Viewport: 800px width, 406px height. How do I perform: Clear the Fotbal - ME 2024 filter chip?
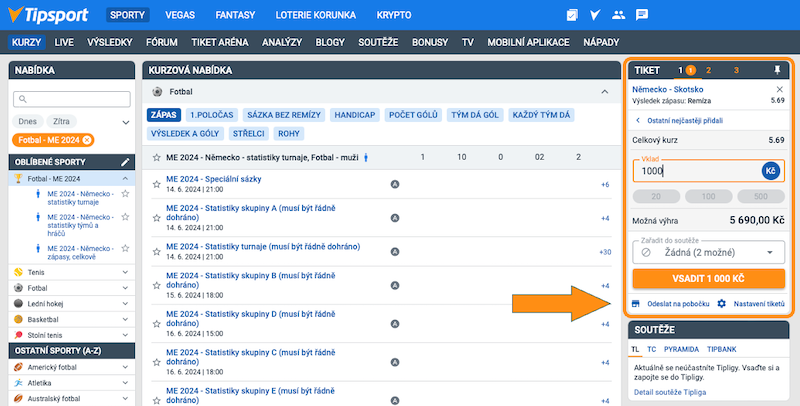tap(87, 140)
